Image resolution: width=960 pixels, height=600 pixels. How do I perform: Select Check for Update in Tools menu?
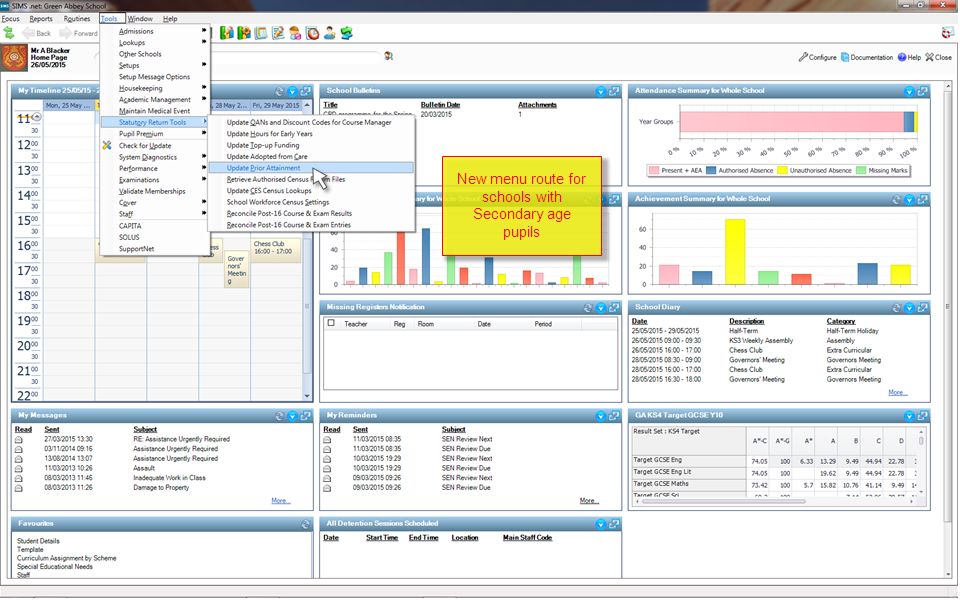coord(156,146)
